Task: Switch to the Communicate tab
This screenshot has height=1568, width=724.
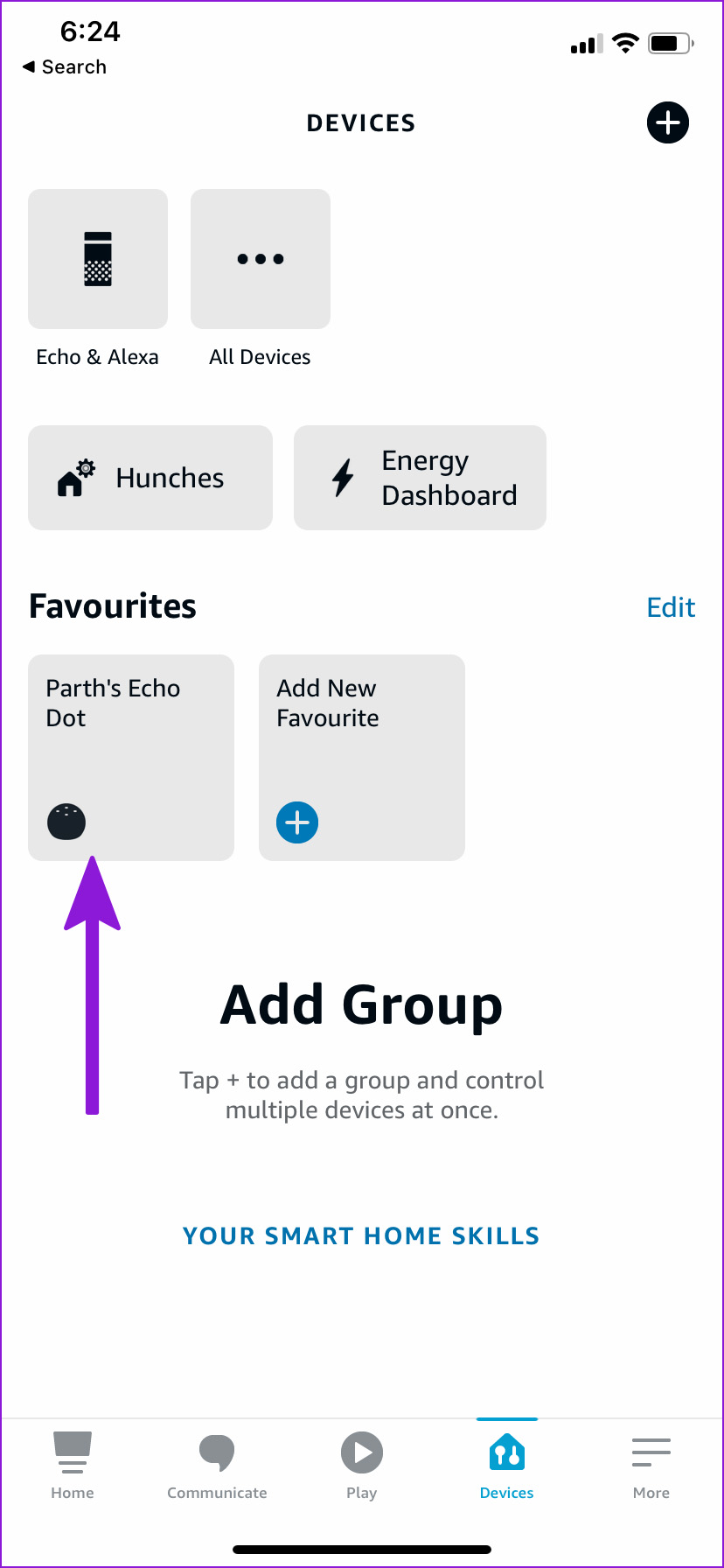Action: click(x=217, y=1466)
